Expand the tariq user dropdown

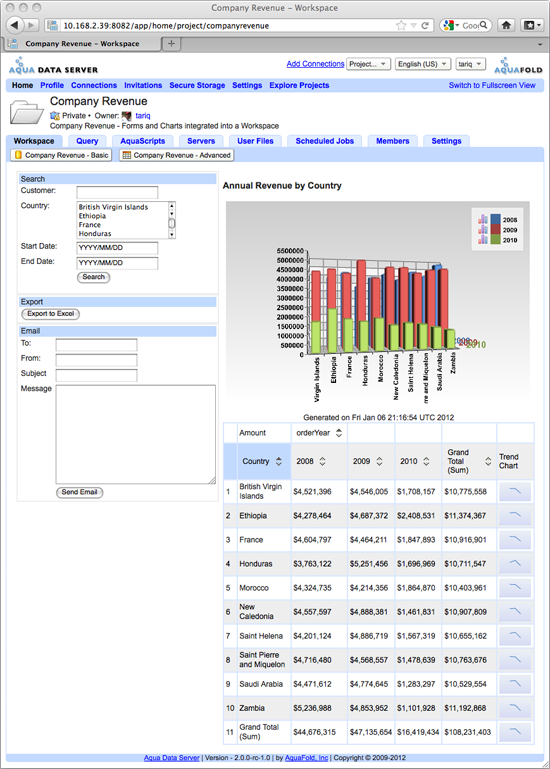(x=471, y=64)
